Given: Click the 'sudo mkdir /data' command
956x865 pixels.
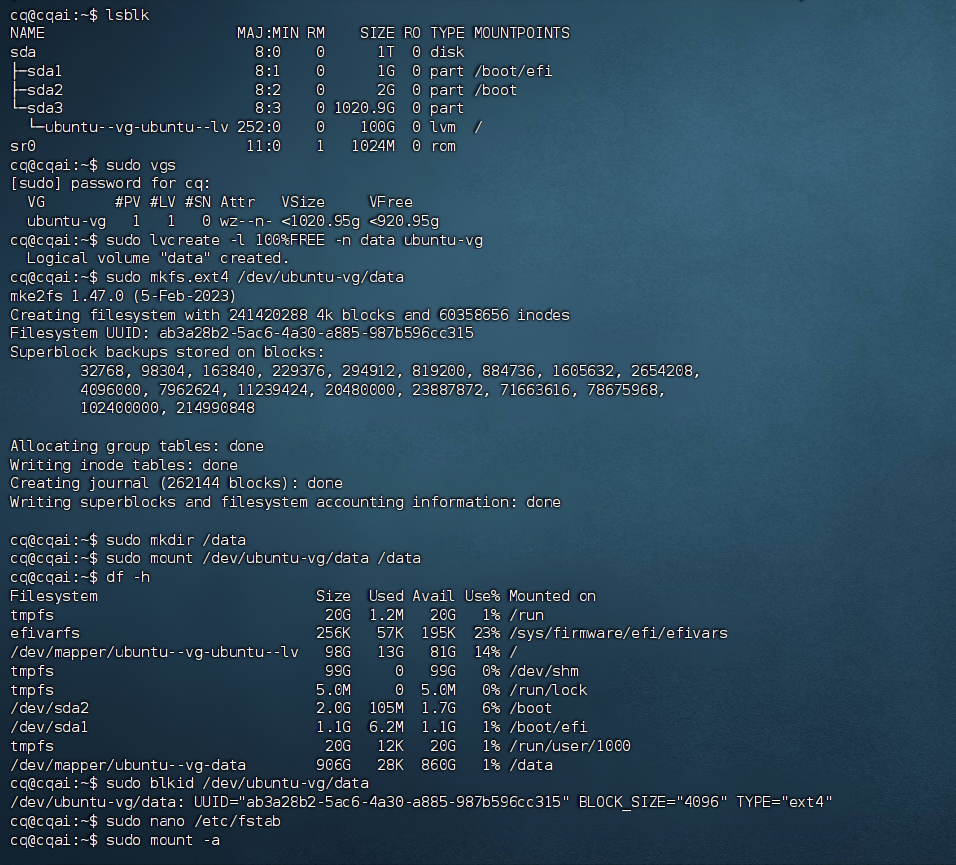Looking at the screenshot, I should tap(176, 540).
